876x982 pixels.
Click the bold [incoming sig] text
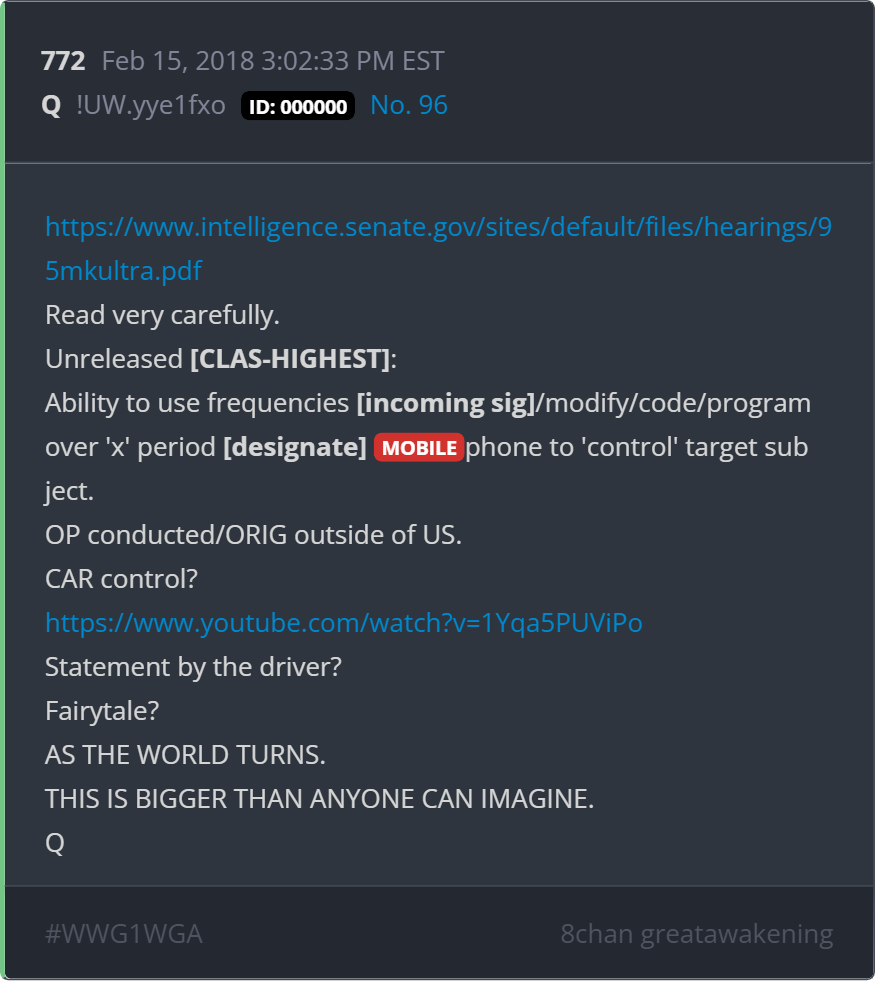(x=446, y=403)
